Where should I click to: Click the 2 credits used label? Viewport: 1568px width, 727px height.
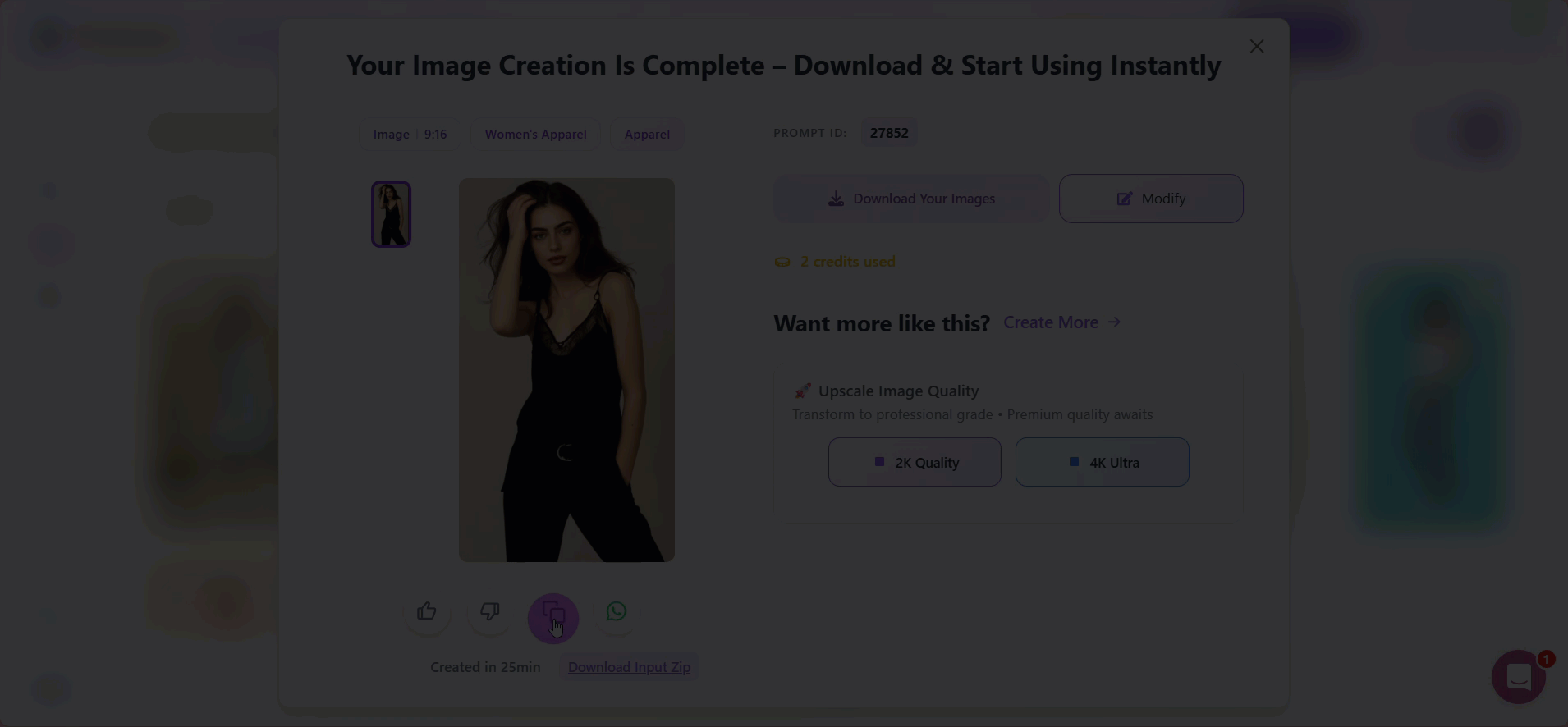coord(846,262)
